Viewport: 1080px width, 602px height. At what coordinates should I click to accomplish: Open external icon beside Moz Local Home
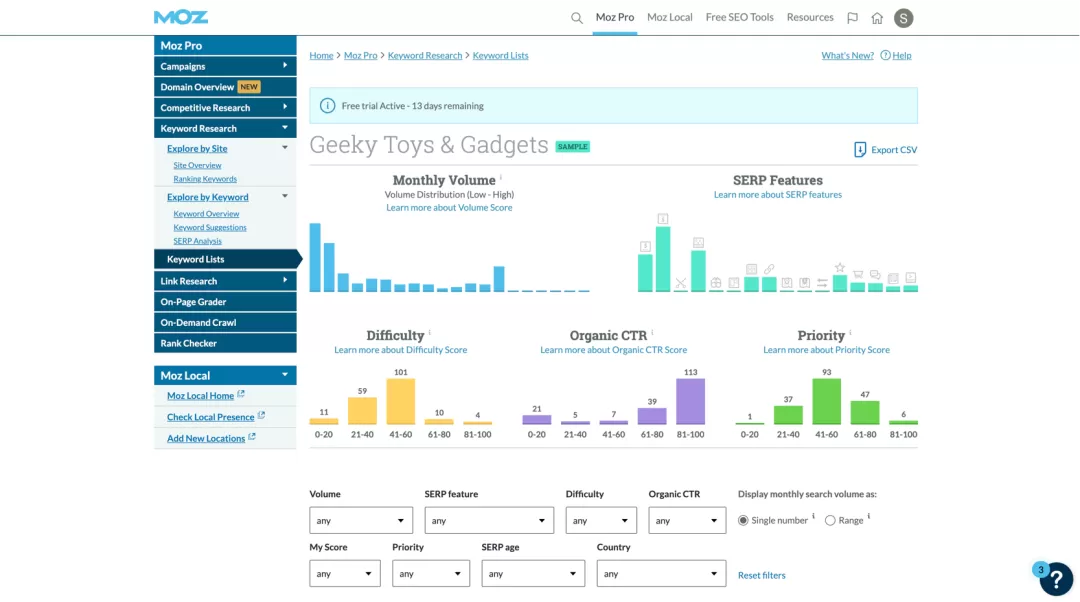[241, 394]
